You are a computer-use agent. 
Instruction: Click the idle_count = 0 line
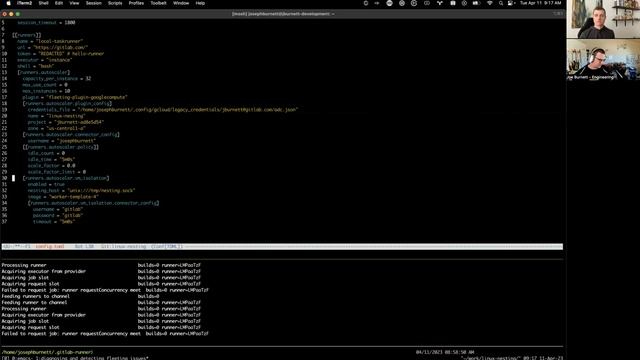(x=46, y=153)
